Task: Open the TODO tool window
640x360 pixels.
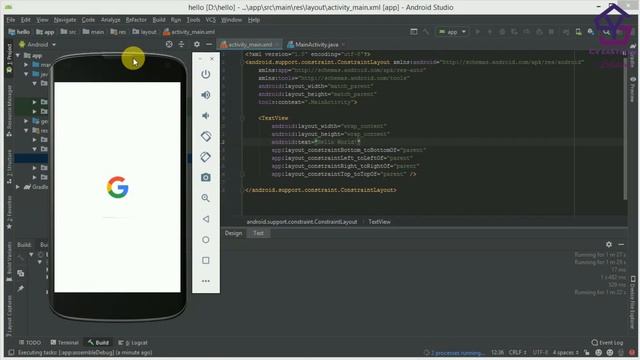Action: (x=30, y=343)
